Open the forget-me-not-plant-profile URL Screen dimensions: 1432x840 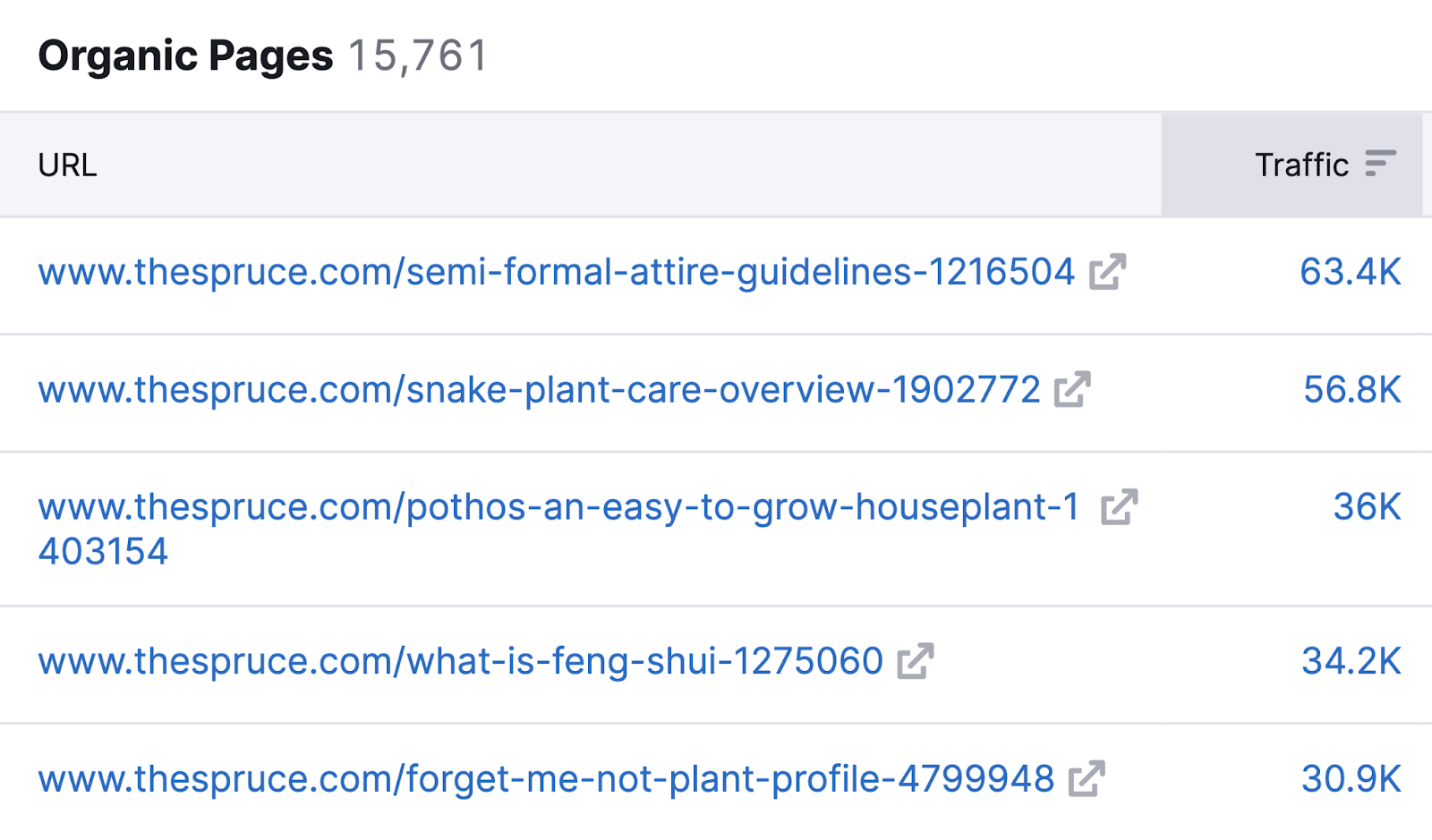546,779
